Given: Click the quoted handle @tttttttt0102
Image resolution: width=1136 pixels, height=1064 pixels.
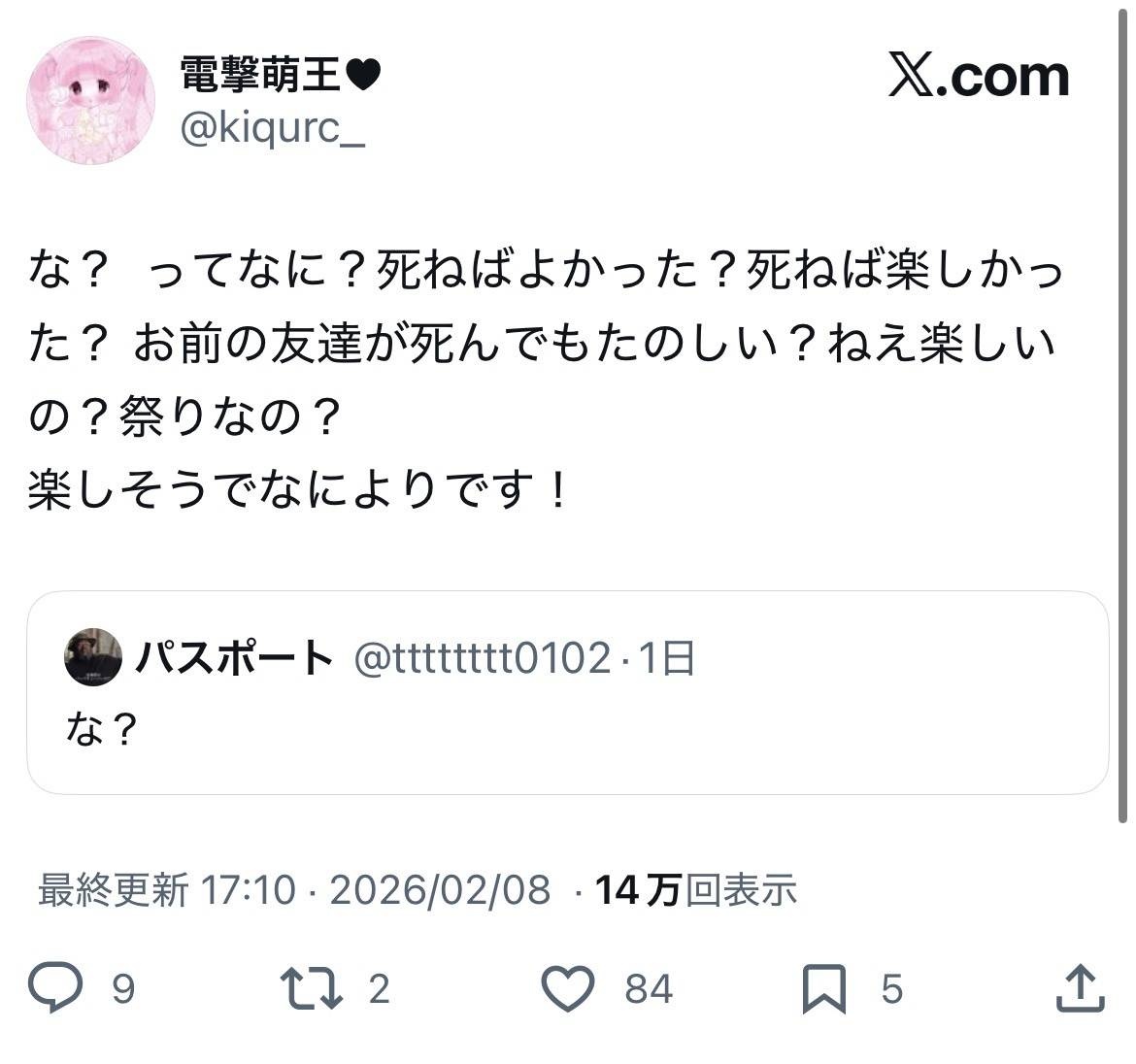Looking at the screenshot, I should (x=483, y=658).
